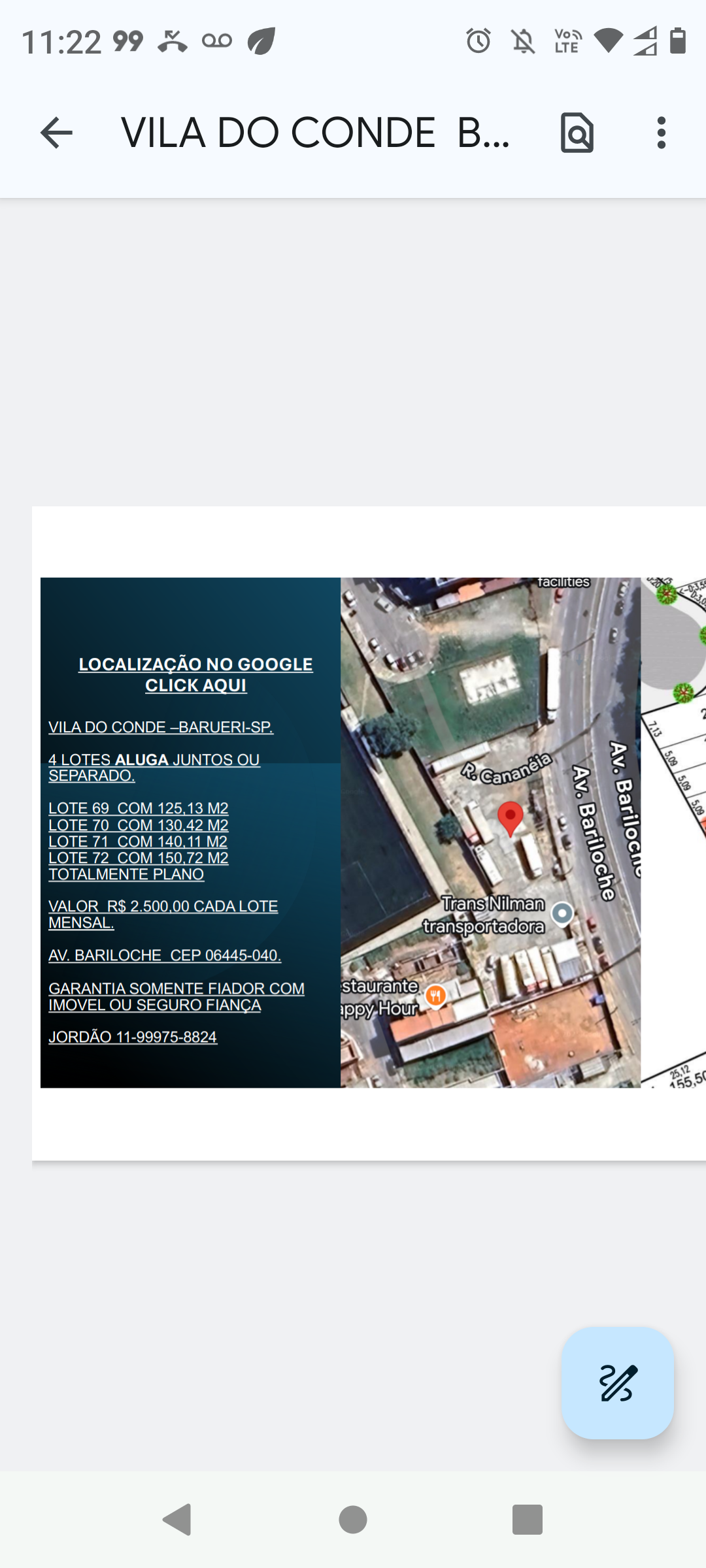The image size is (706, 1568).
Task: Tap the document title VILA DO CONDE
Action: click(314, 133)
